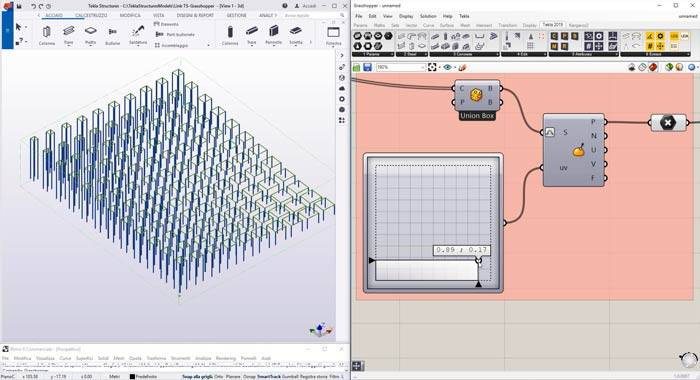Choose the Pannello panel tool
The height and width of the screenshot is (380, 700).
coord(273,34)
